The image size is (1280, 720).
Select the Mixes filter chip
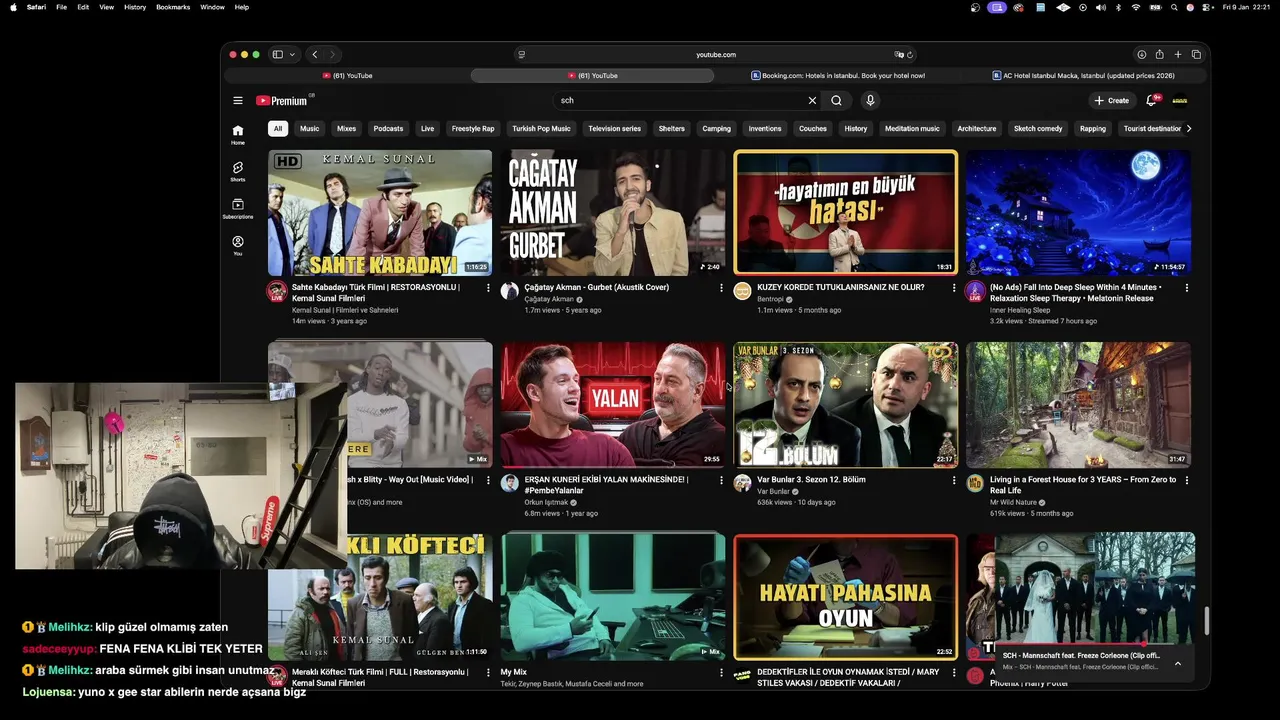point(346,128)
